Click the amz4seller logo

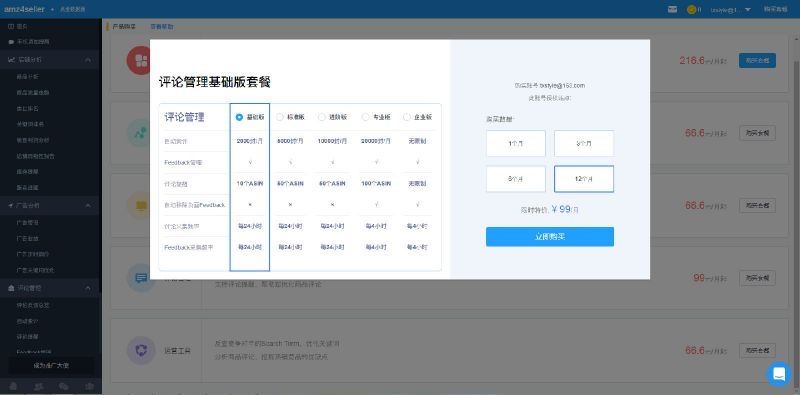click(x=24, y=9)
